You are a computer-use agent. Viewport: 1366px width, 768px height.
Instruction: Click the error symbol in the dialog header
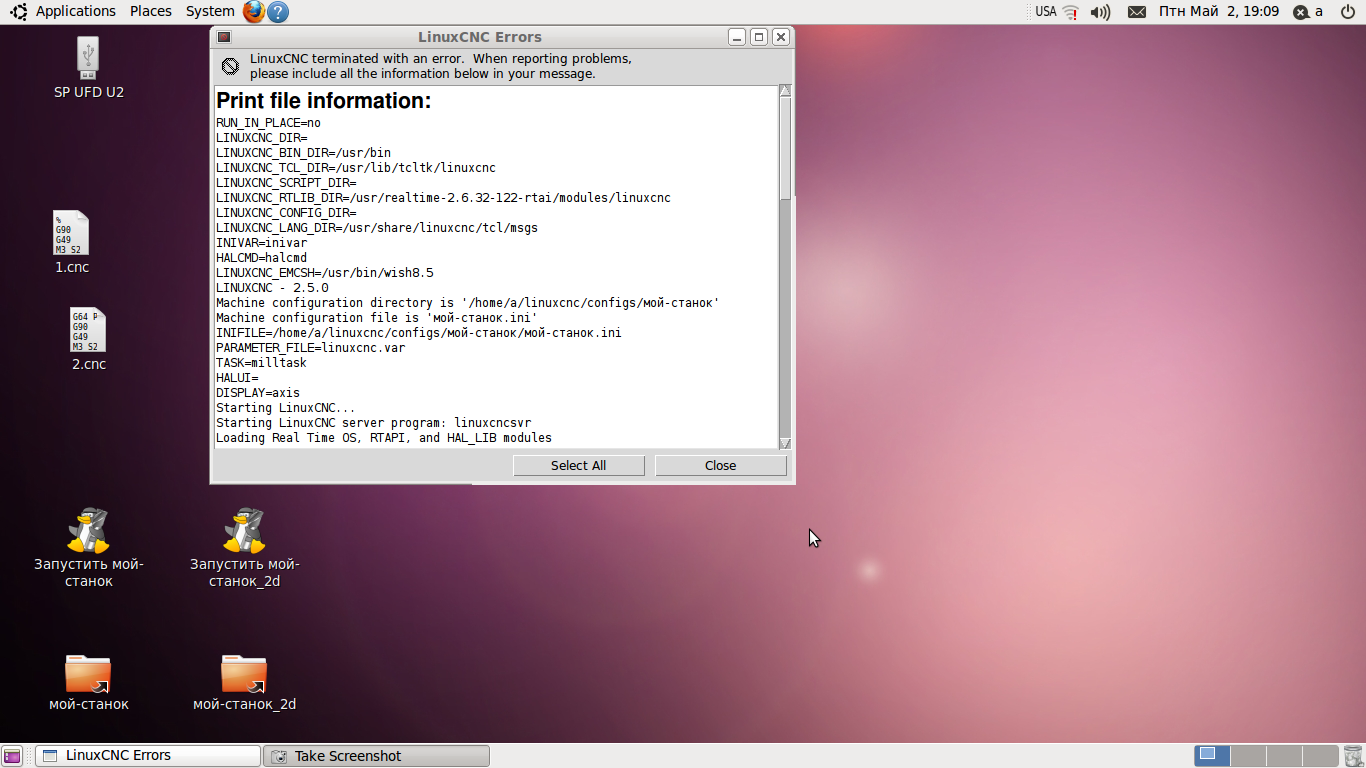(230, 66)
